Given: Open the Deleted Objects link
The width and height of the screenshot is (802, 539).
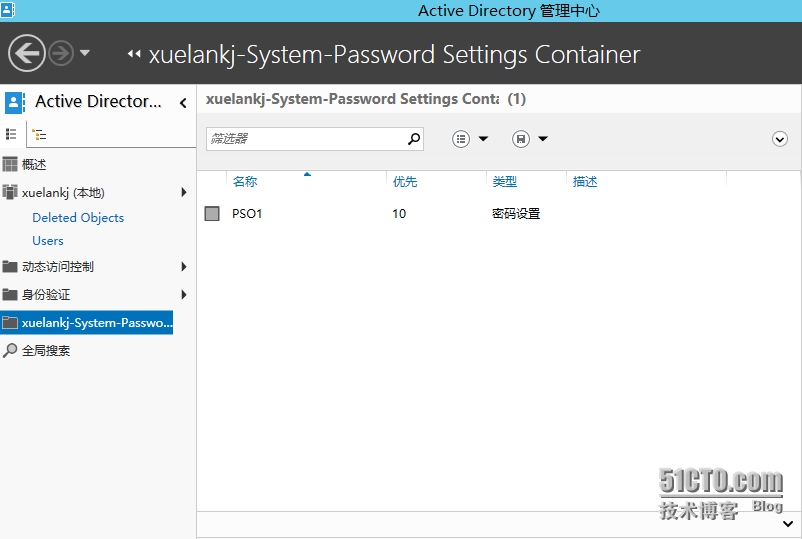Looking at the screenshot, I should pyautogui.click(x=78, y=217).
